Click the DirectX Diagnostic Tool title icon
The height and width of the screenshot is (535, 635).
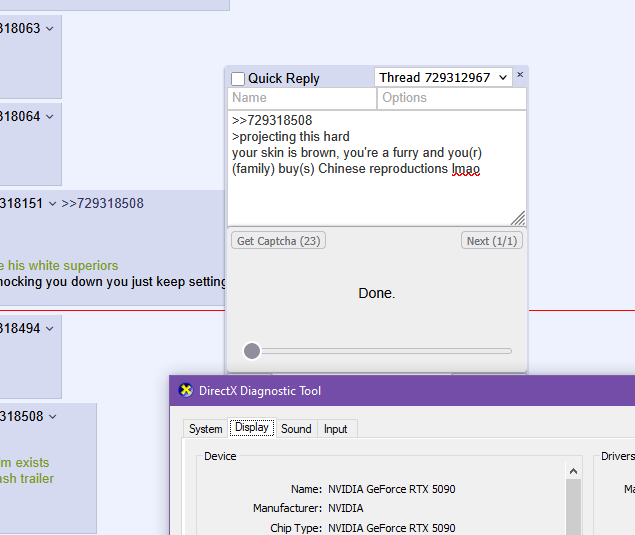[x=186, y=390]
